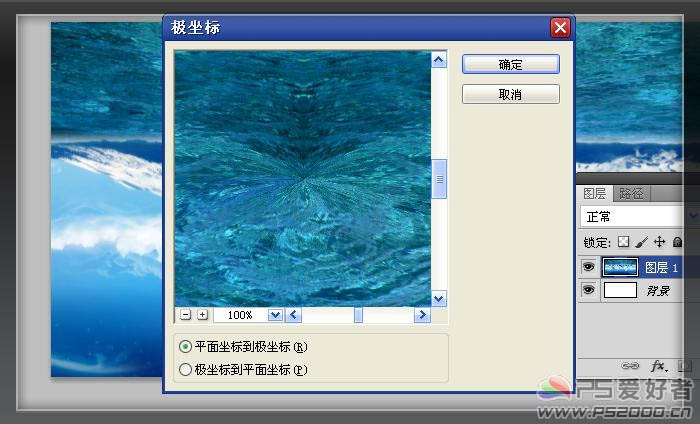Switch to the 图层 tab
Viewport: 700px width, 424px height.
click(595, 194)
